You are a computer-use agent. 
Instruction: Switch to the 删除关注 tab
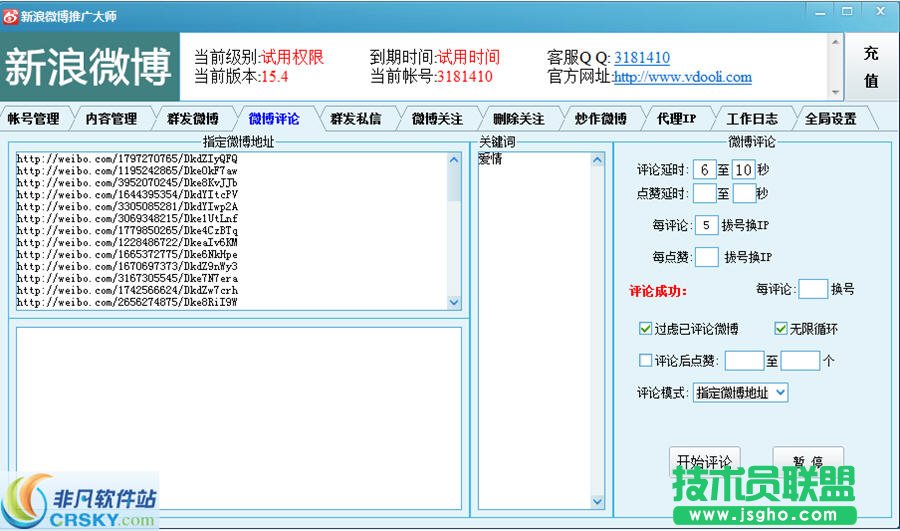click(x=519, y=119)
